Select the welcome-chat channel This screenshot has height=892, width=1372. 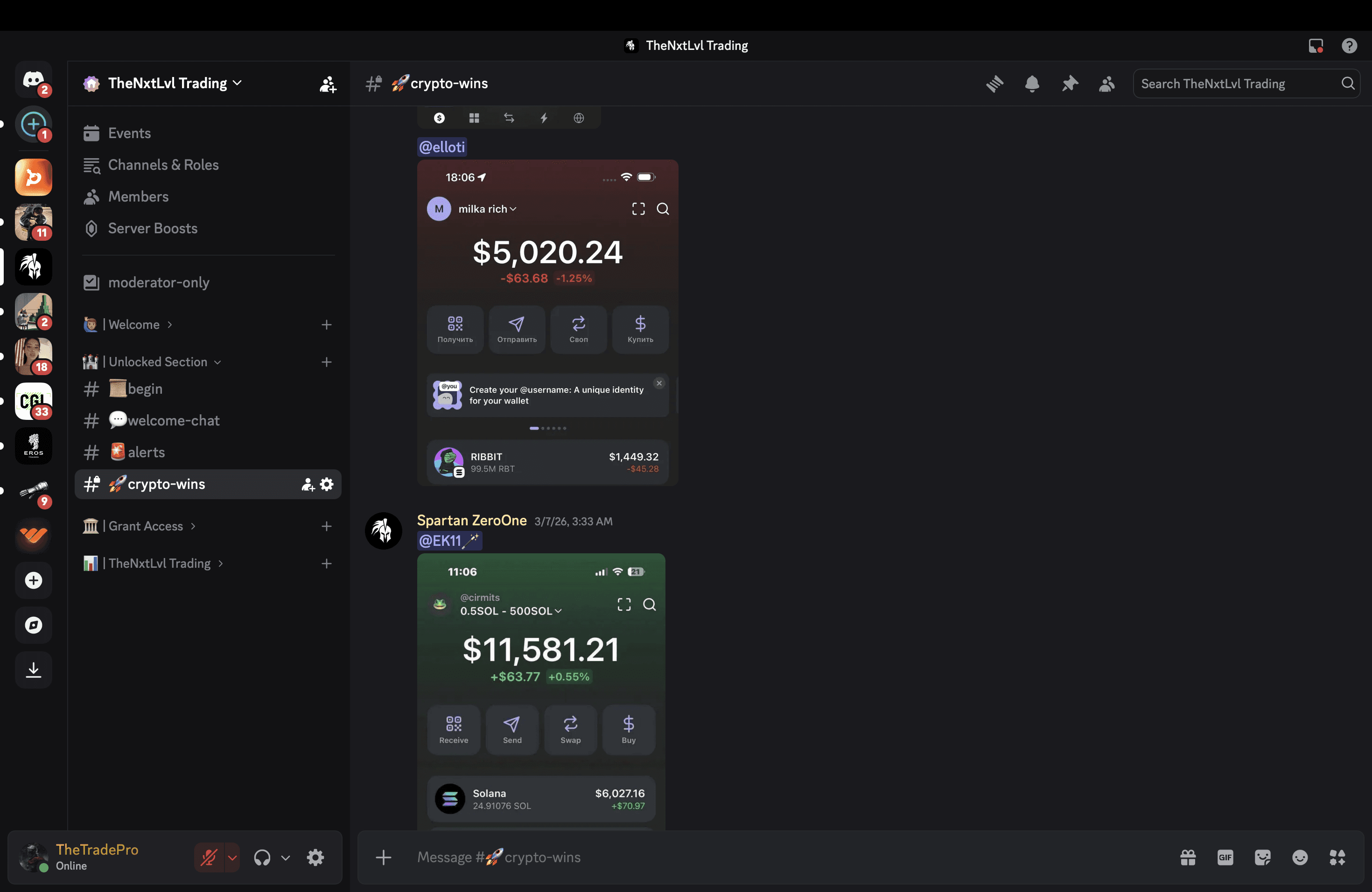(x=173, y=421)
